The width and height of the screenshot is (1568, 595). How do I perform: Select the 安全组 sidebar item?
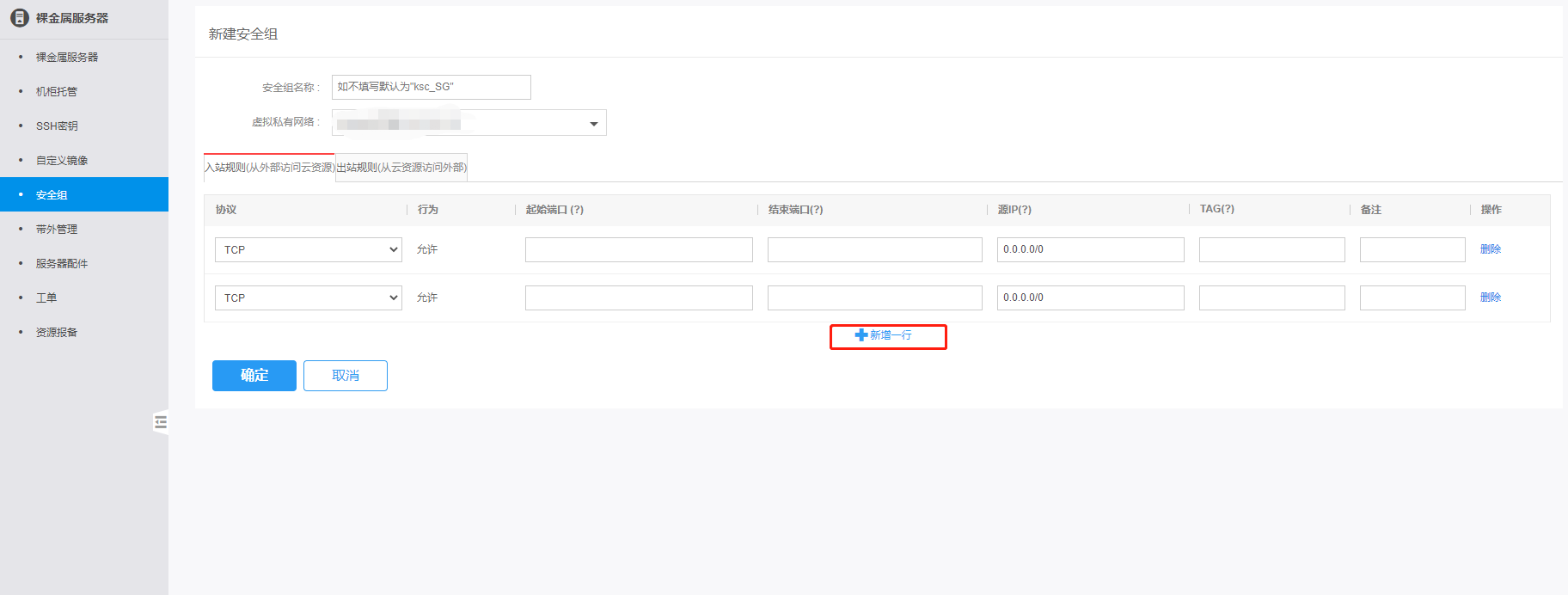pos(84,194)
